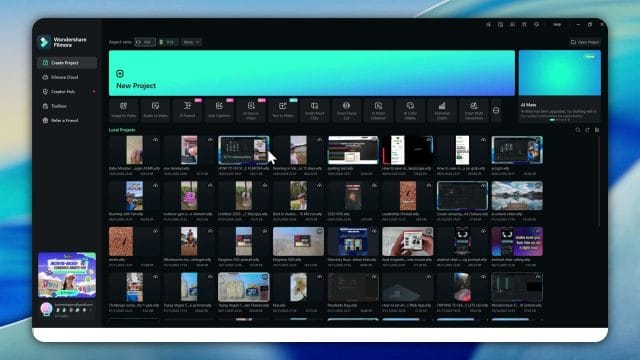Click the cloud icon on the first project card
640x360 pixels.
pyautogui.click(x=156, y=140)
